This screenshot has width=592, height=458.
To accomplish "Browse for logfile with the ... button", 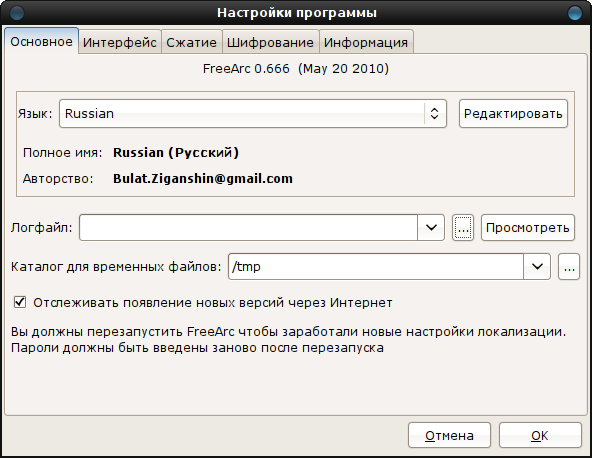I will [463, 228].
